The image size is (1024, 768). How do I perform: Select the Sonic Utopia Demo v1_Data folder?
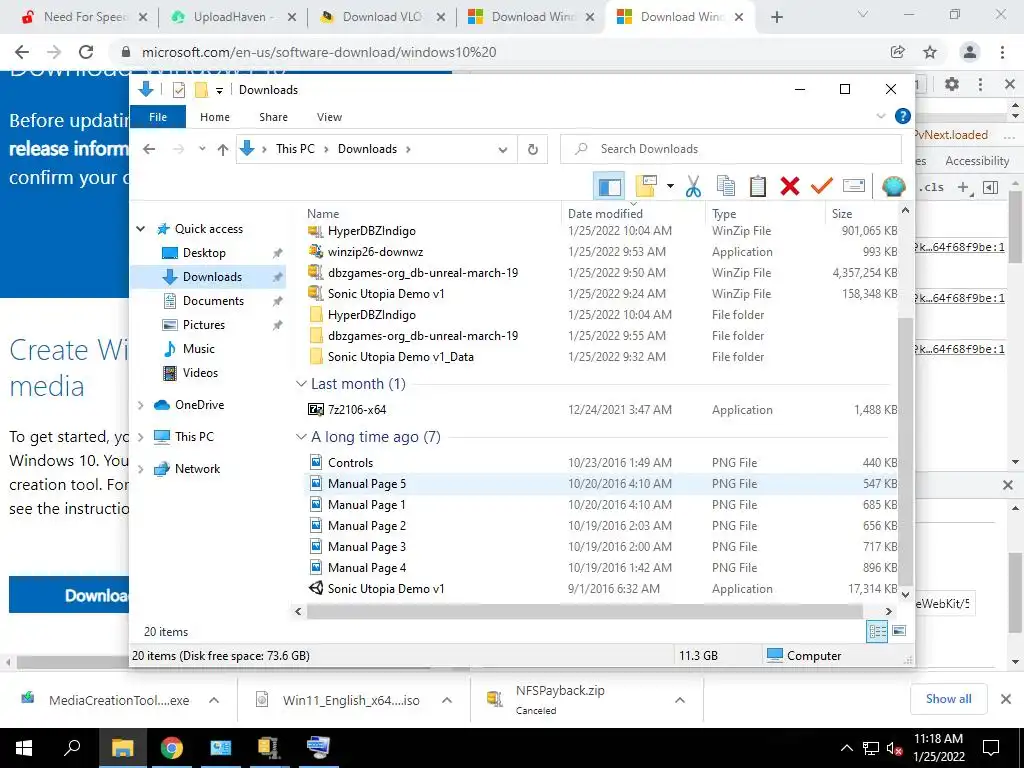(400, 357)
